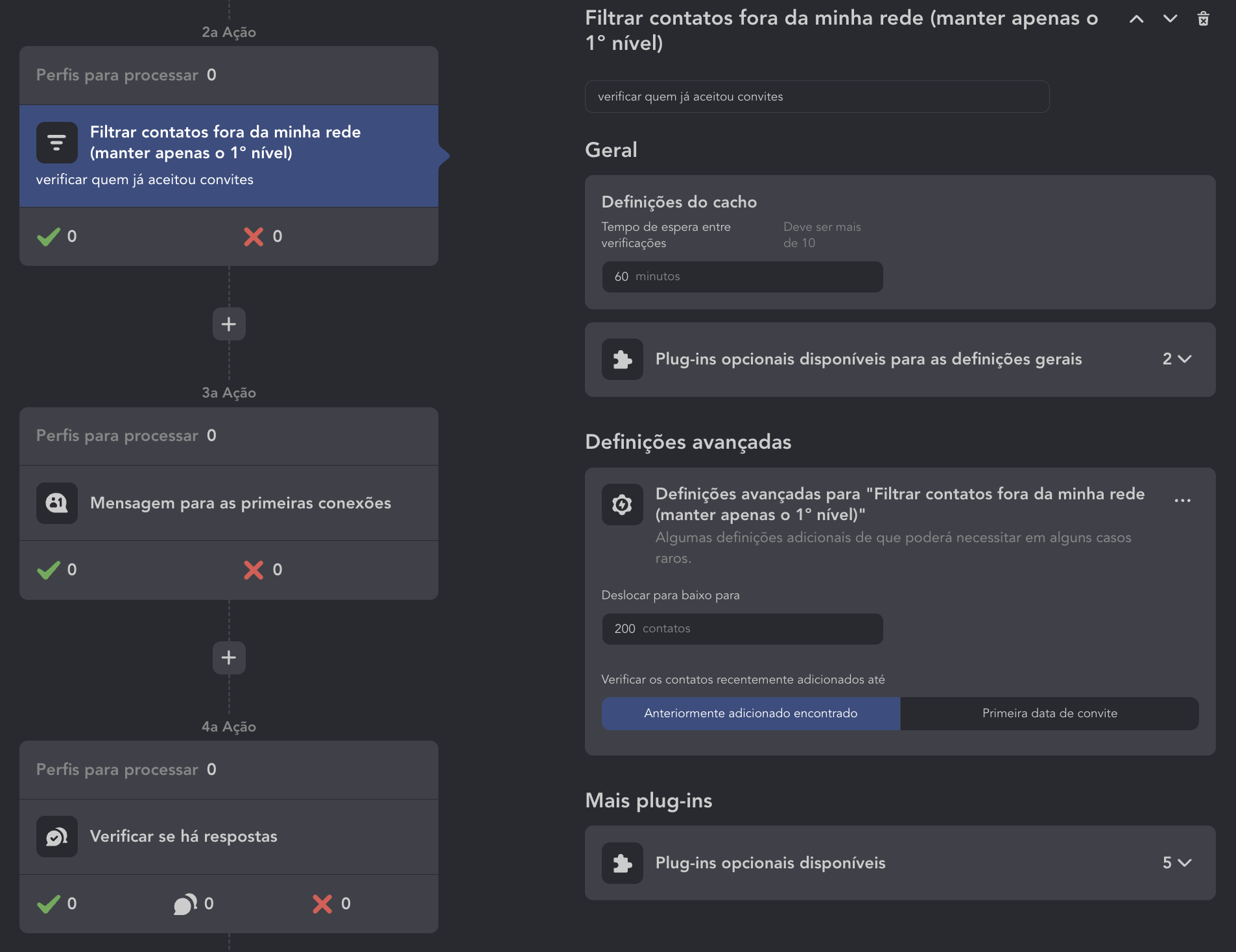The height and width of the screenshot is (952, 1236).
Task: Select "Anteriormente adicionado encontrado" option
Action: click(x=750, y=713)
